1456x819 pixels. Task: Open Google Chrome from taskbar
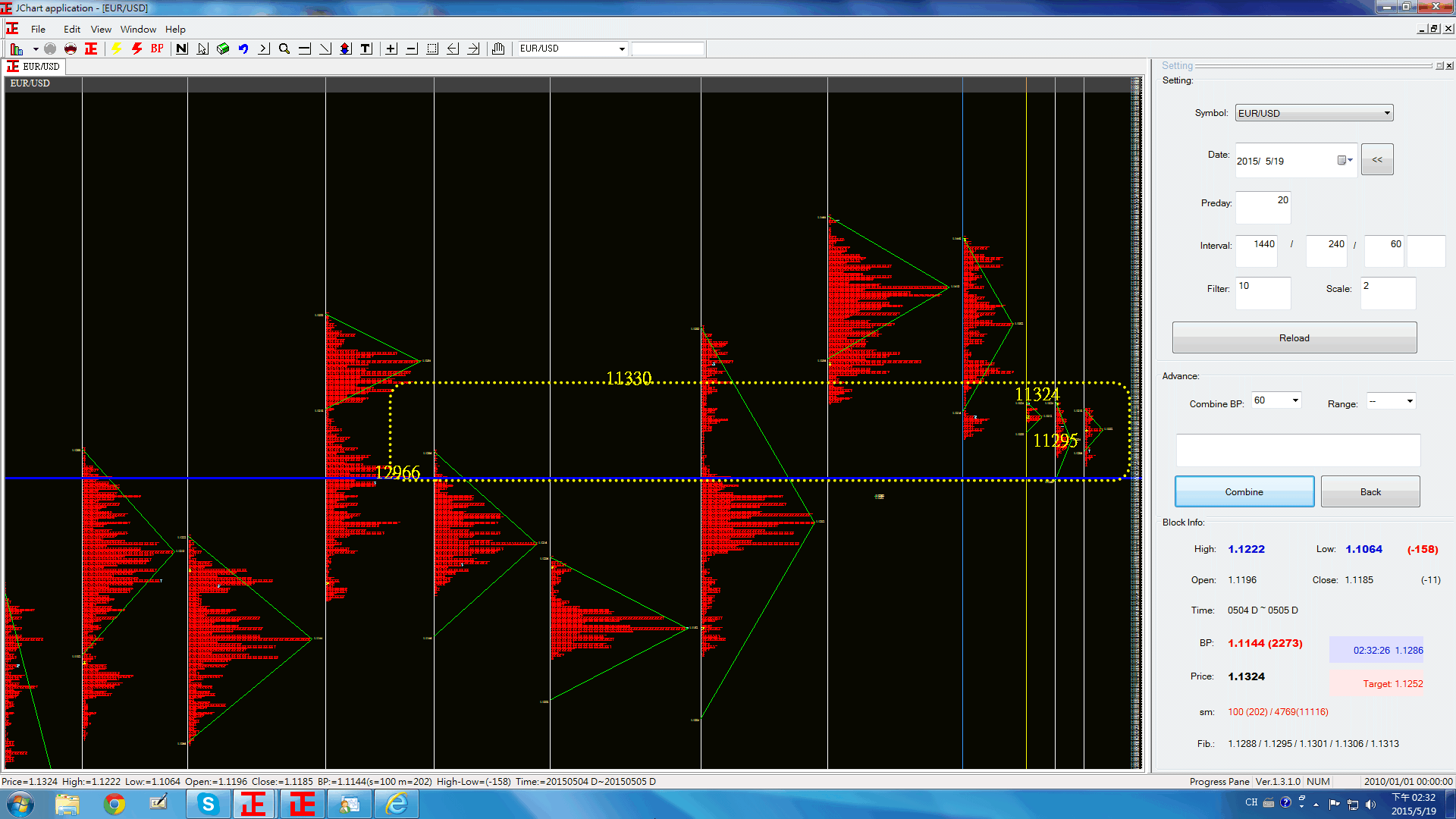click(115, 804)
